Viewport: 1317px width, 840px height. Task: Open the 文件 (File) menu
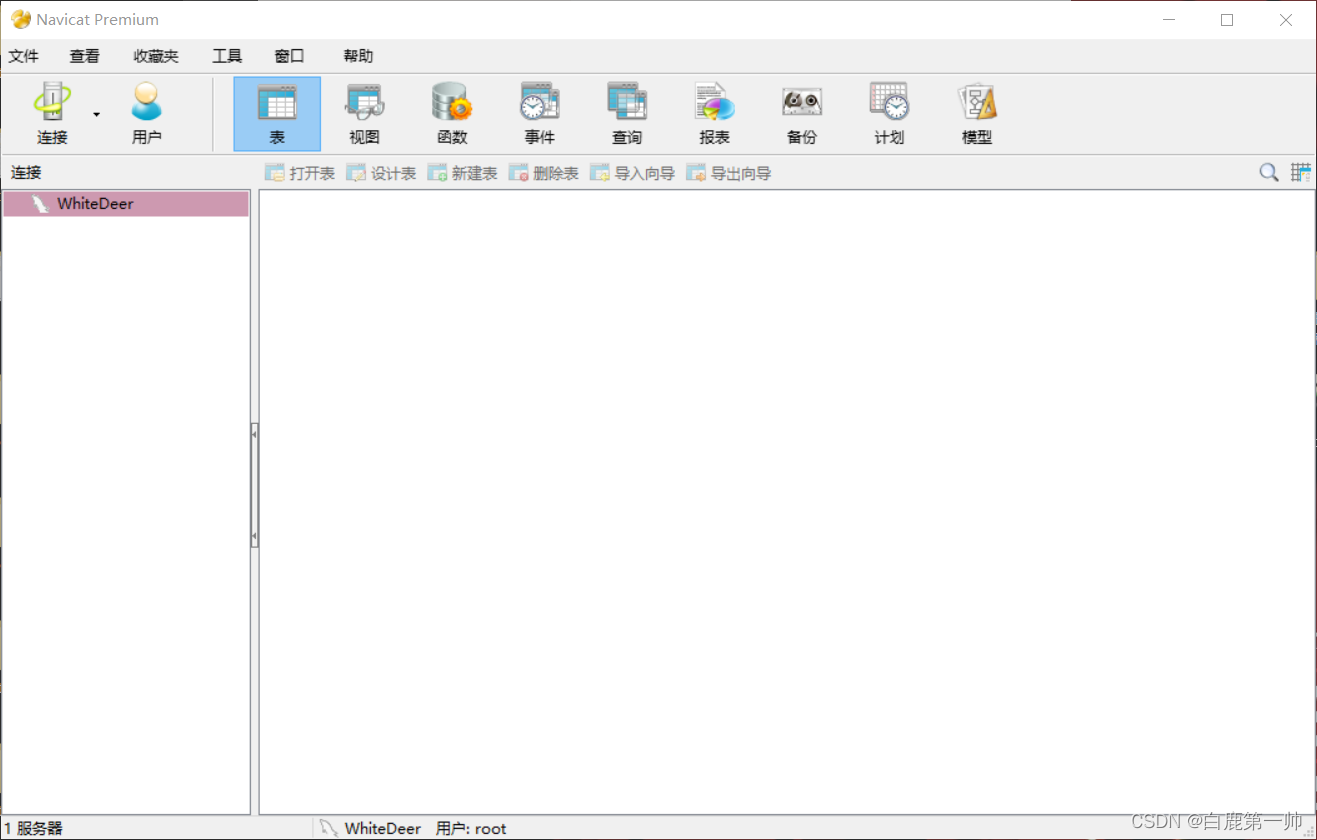click(x=24, y=56)
